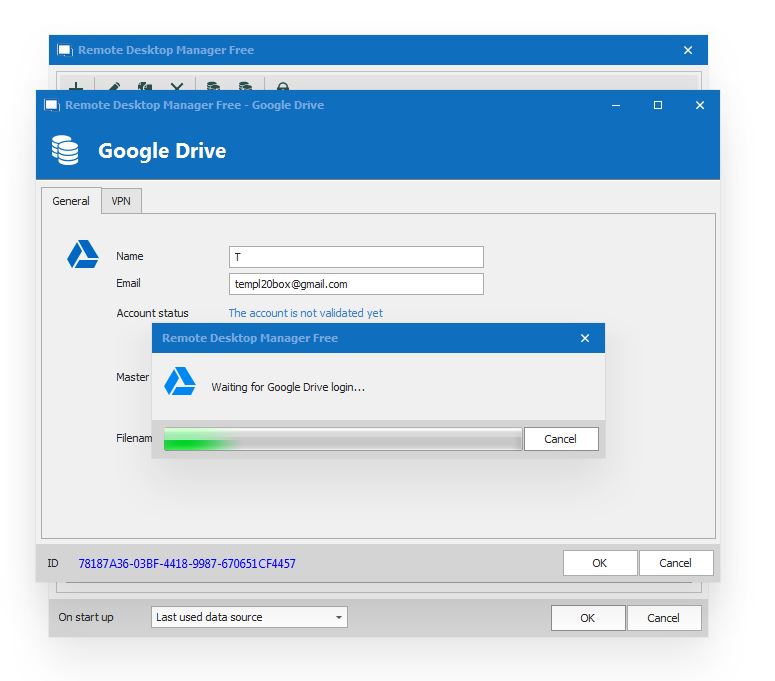Click the Google Drive logo beside the Name field

coord(83,255)
